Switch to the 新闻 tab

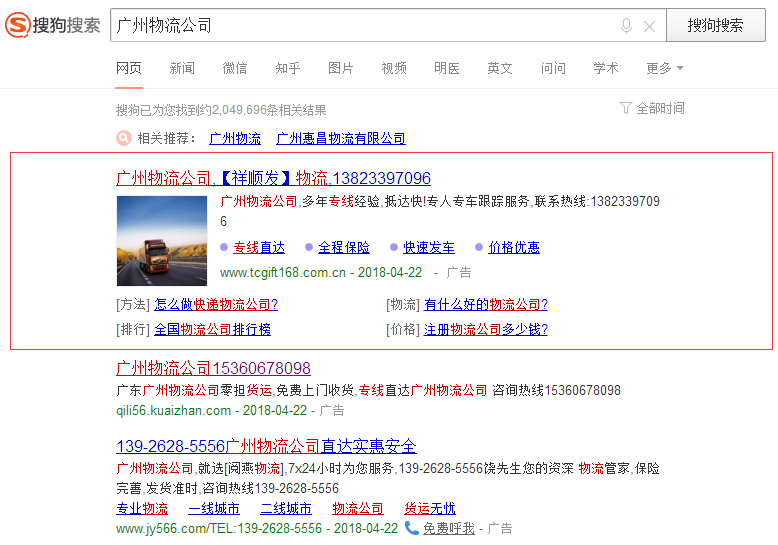[182, 68]
